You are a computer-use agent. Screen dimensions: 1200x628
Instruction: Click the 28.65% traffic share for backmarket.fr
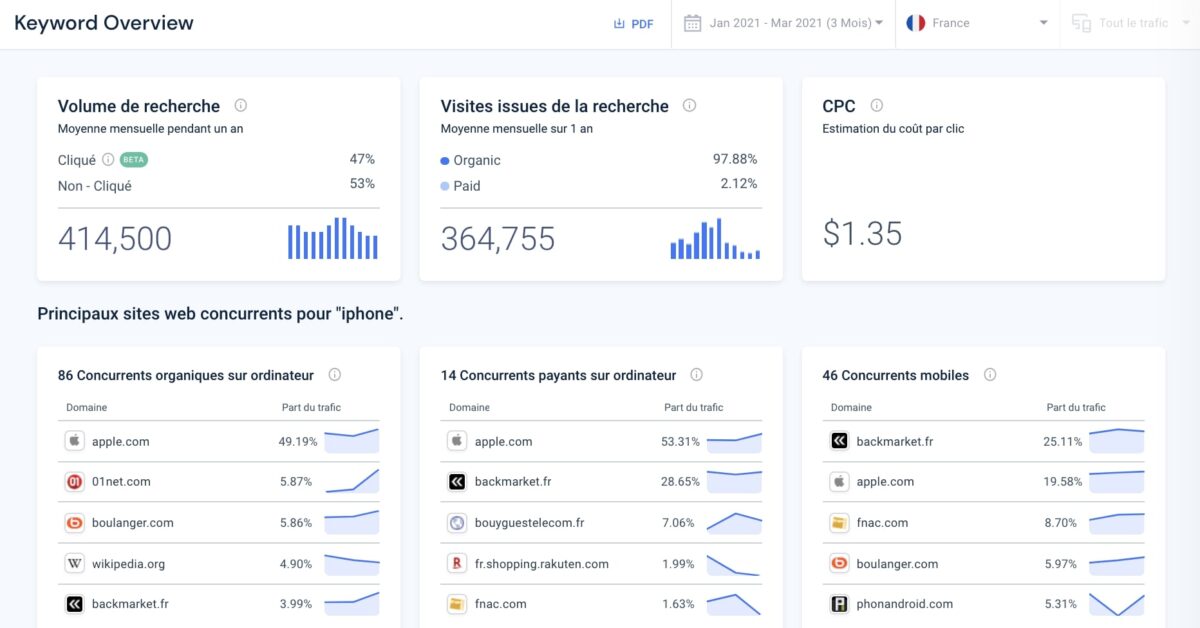681,482
